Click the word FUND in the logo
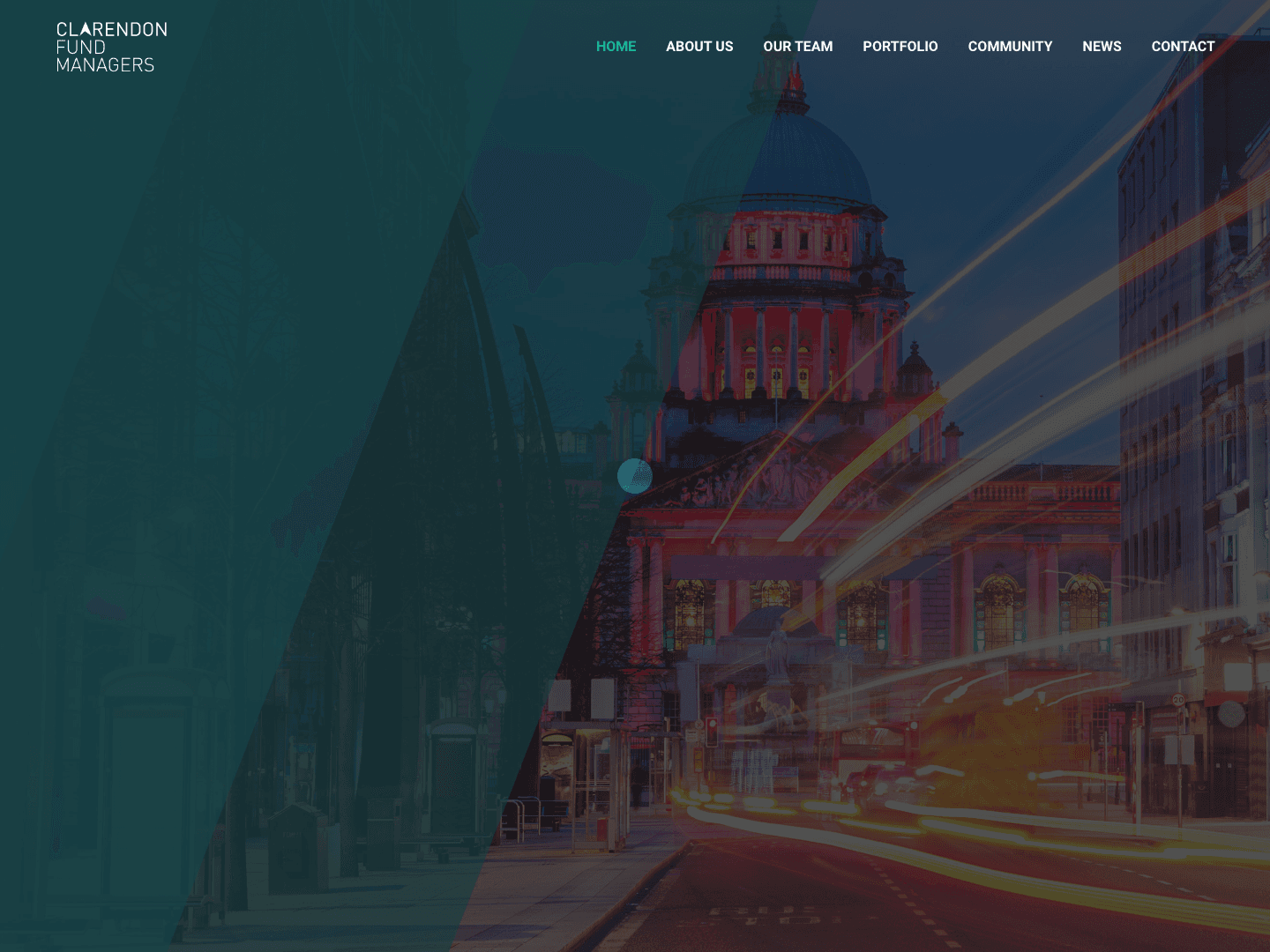 [x=81, y=48]
